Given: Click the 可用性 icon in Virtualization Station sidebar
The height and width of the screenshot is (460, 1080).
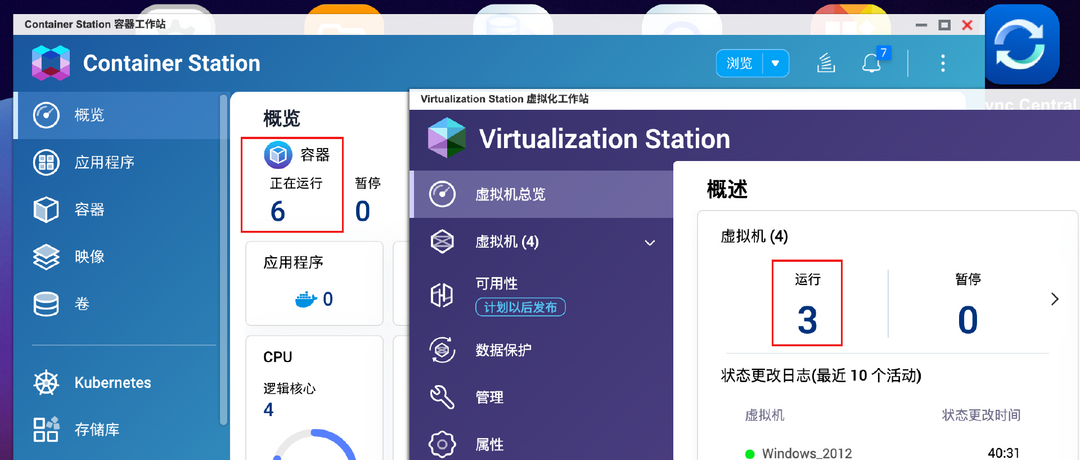Looking at the screenshot, I should (x=442, y=295).
